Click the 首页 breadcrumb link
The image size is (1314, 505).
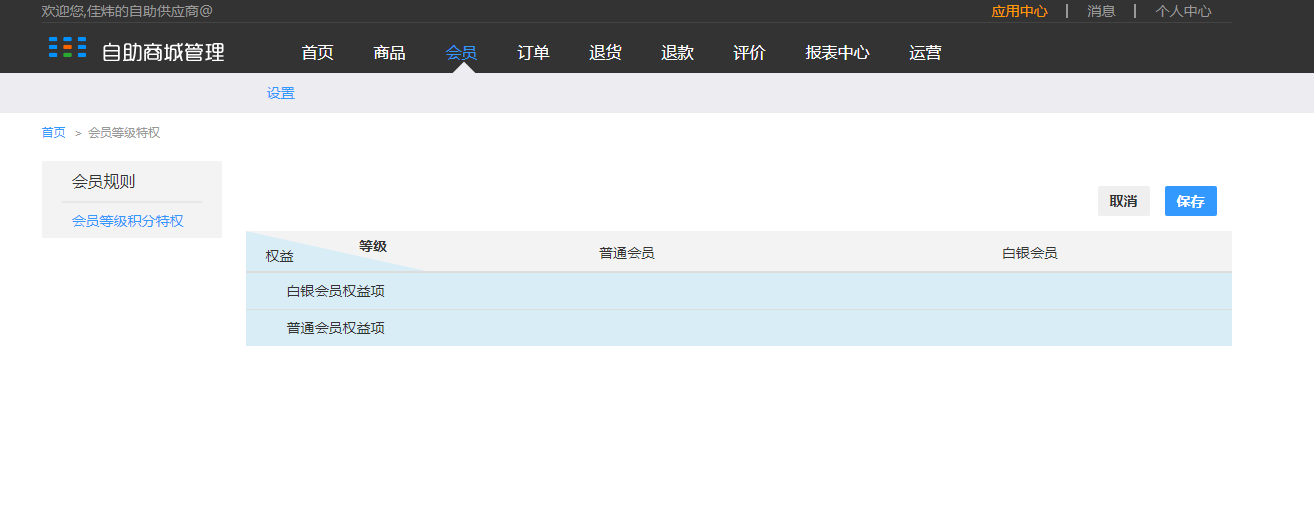pyautogui.click(x=54, y=132)
